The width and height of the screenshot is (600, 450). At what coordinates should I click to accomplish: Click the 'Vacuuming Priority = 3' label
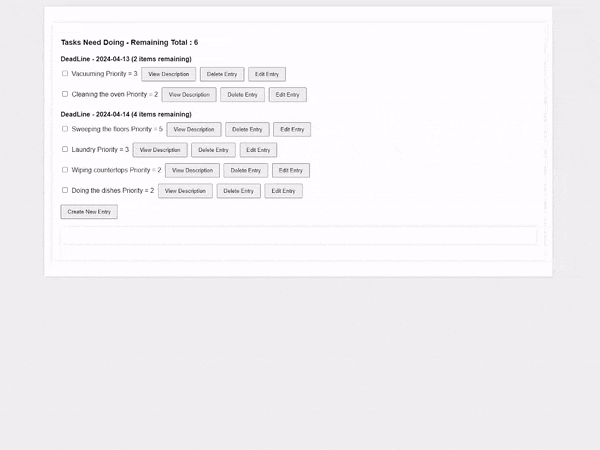point(104,74)
